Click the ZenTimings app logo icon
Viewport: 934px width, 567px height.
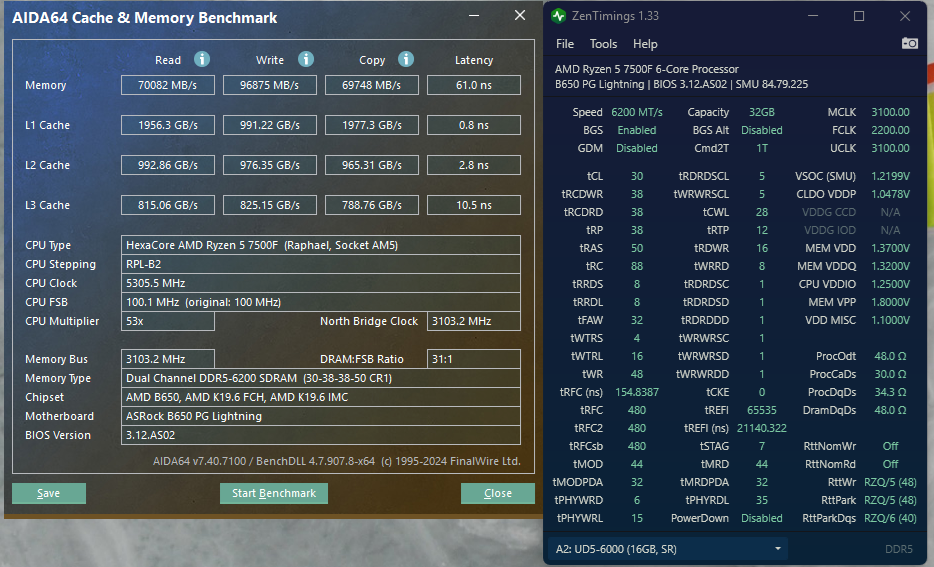pos(558,16)
